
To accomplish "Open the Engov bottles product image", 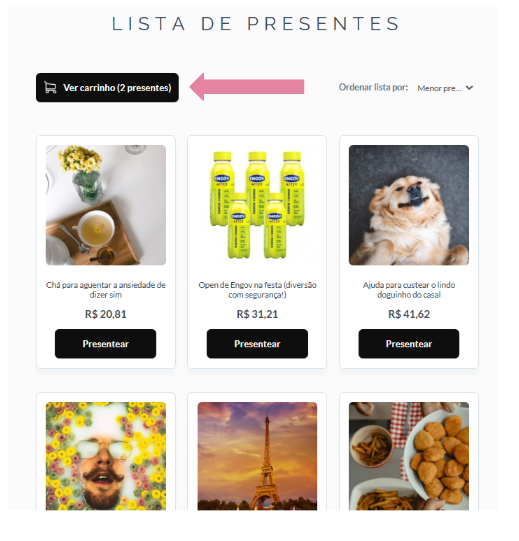I will click(257, 205).
